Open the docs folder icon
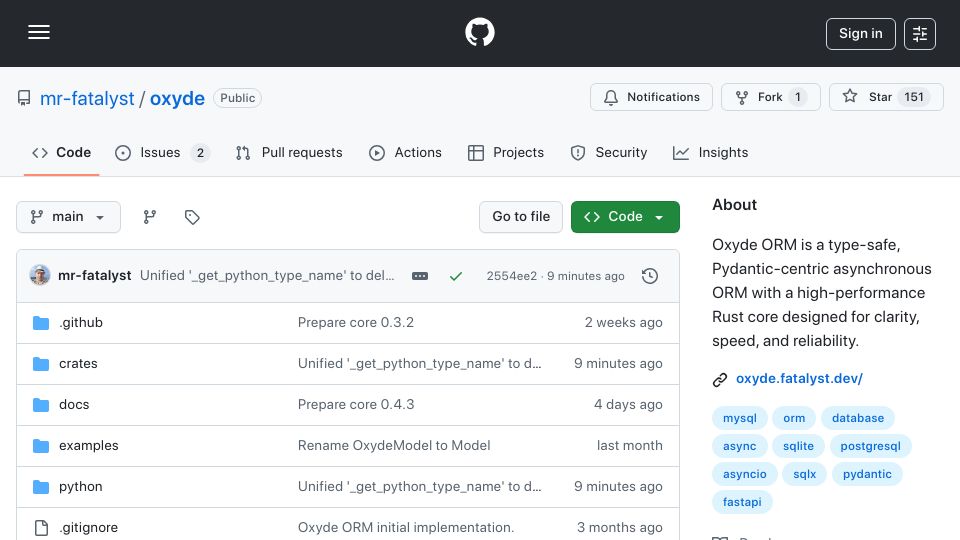 41,405
